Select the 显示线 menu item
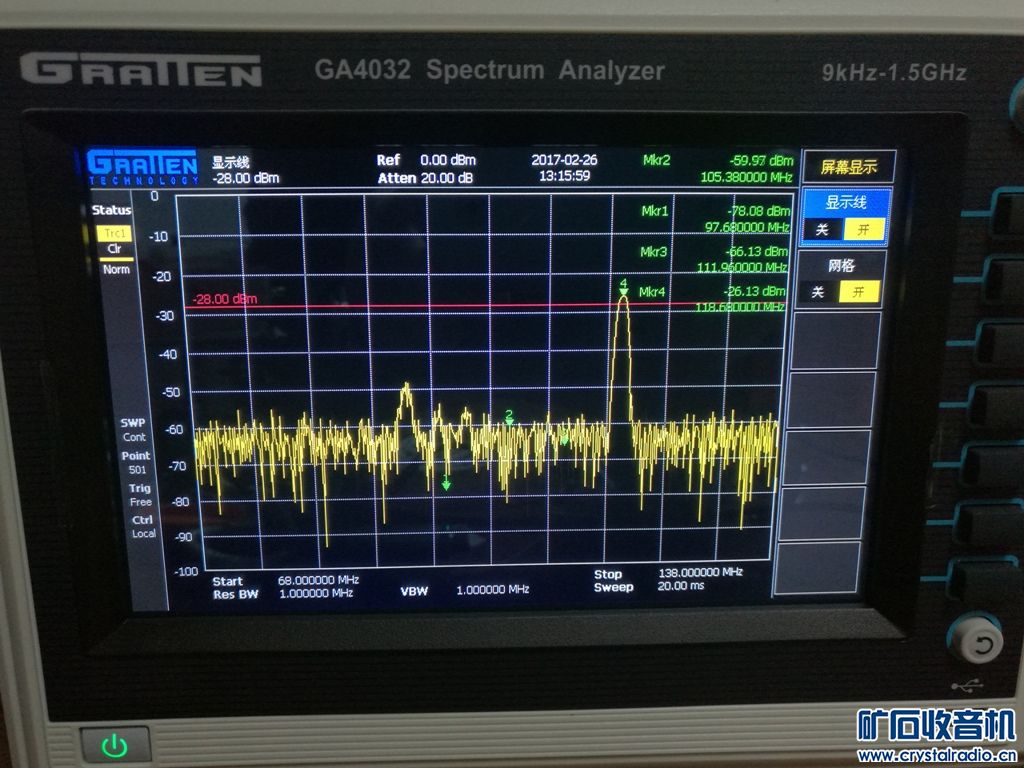Image resolution: width=1024 pixels, height=768 pixels. tap(846, 202)
